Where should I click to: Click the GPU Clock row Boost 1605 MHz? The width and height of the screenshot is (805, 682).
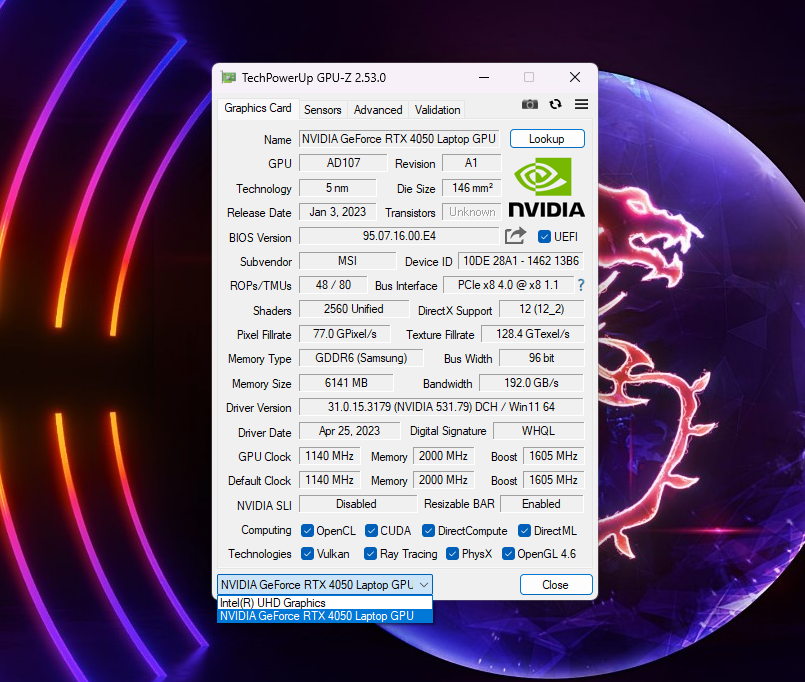pyautogui.click(x=553, y=456)
